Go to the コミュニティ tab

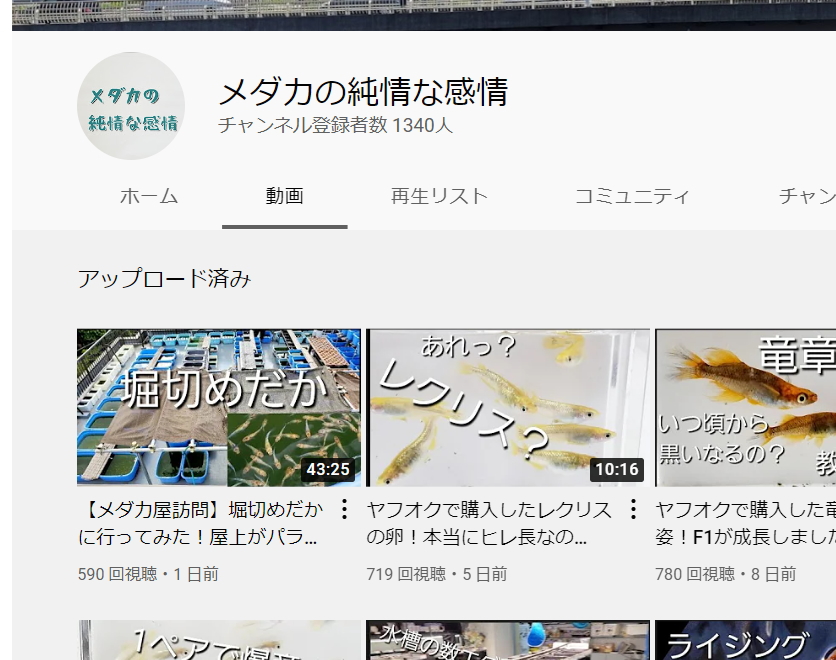pyautogui.click(x=632, y=196)
